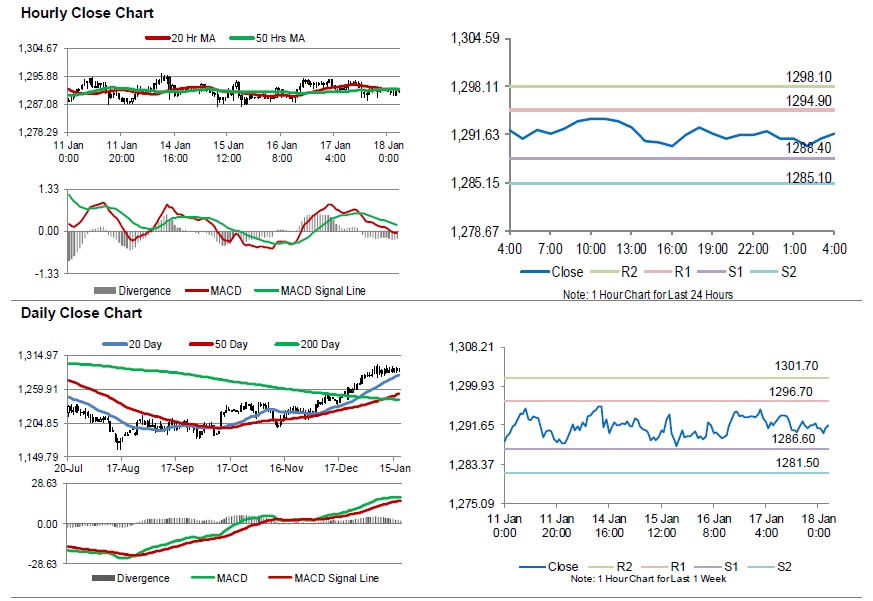
Task: Click the blue 20 Day legend line
Action: (x=115, y=344)
